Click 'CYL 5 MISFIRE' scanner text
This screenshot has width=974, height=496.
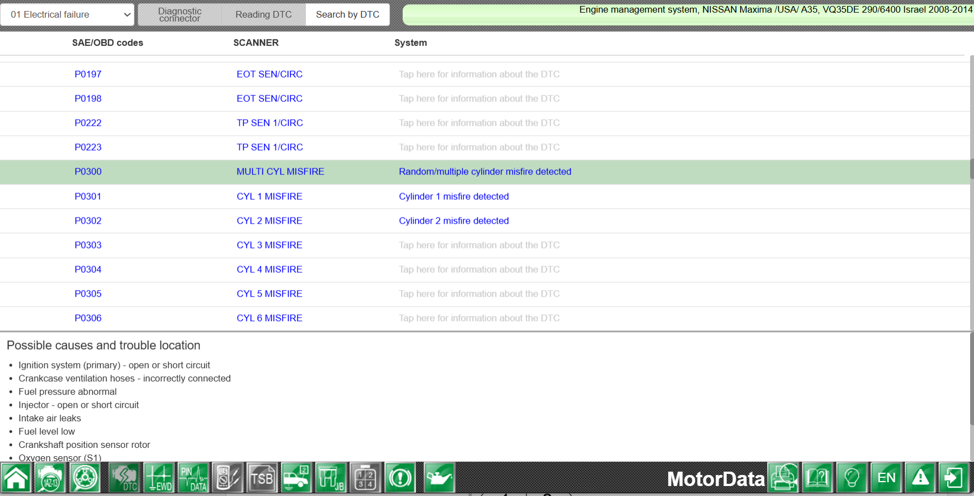pyautogui.click(x=269, y=293)
